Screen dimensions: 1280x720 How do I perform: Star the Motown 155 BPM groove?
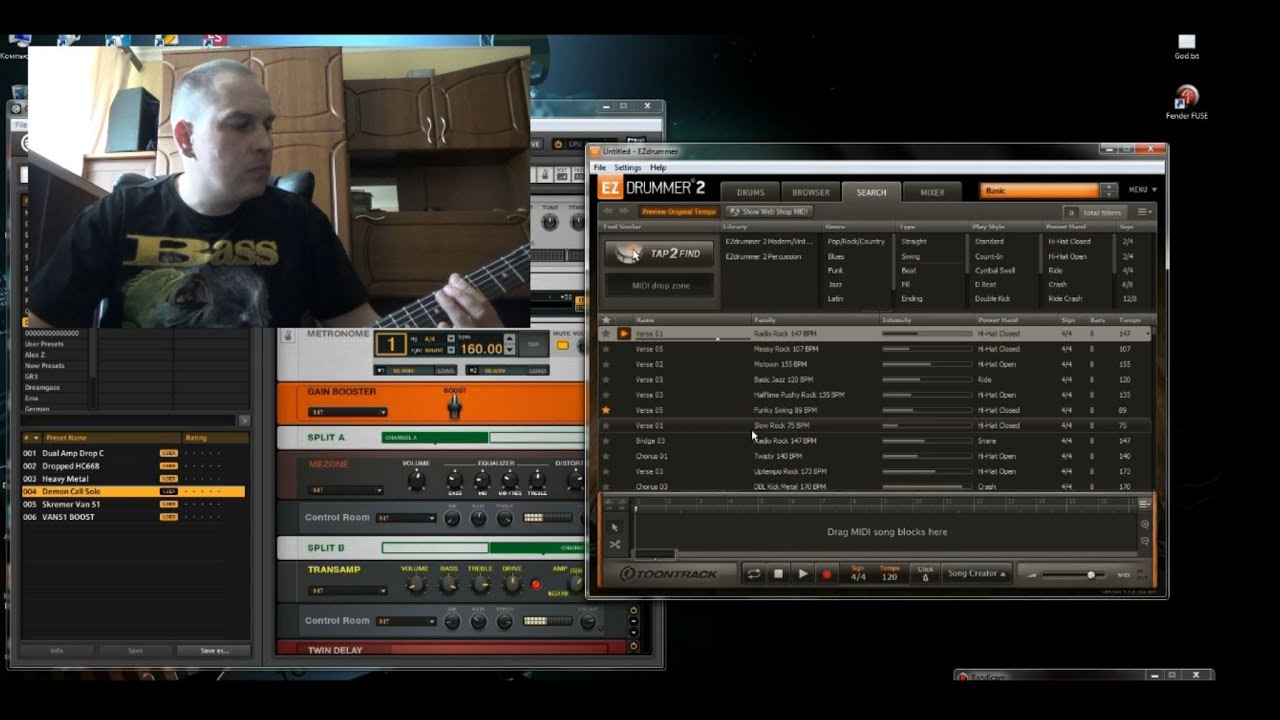coord(606,364)
